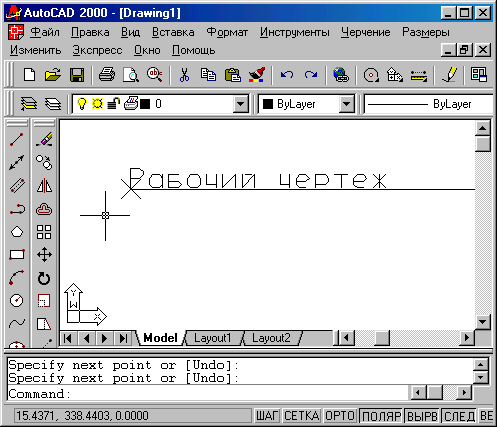Image resolution: width=497 pixels, height=427 pixels.
Task: Open the Формат menu
Action: tap(227, 32)
